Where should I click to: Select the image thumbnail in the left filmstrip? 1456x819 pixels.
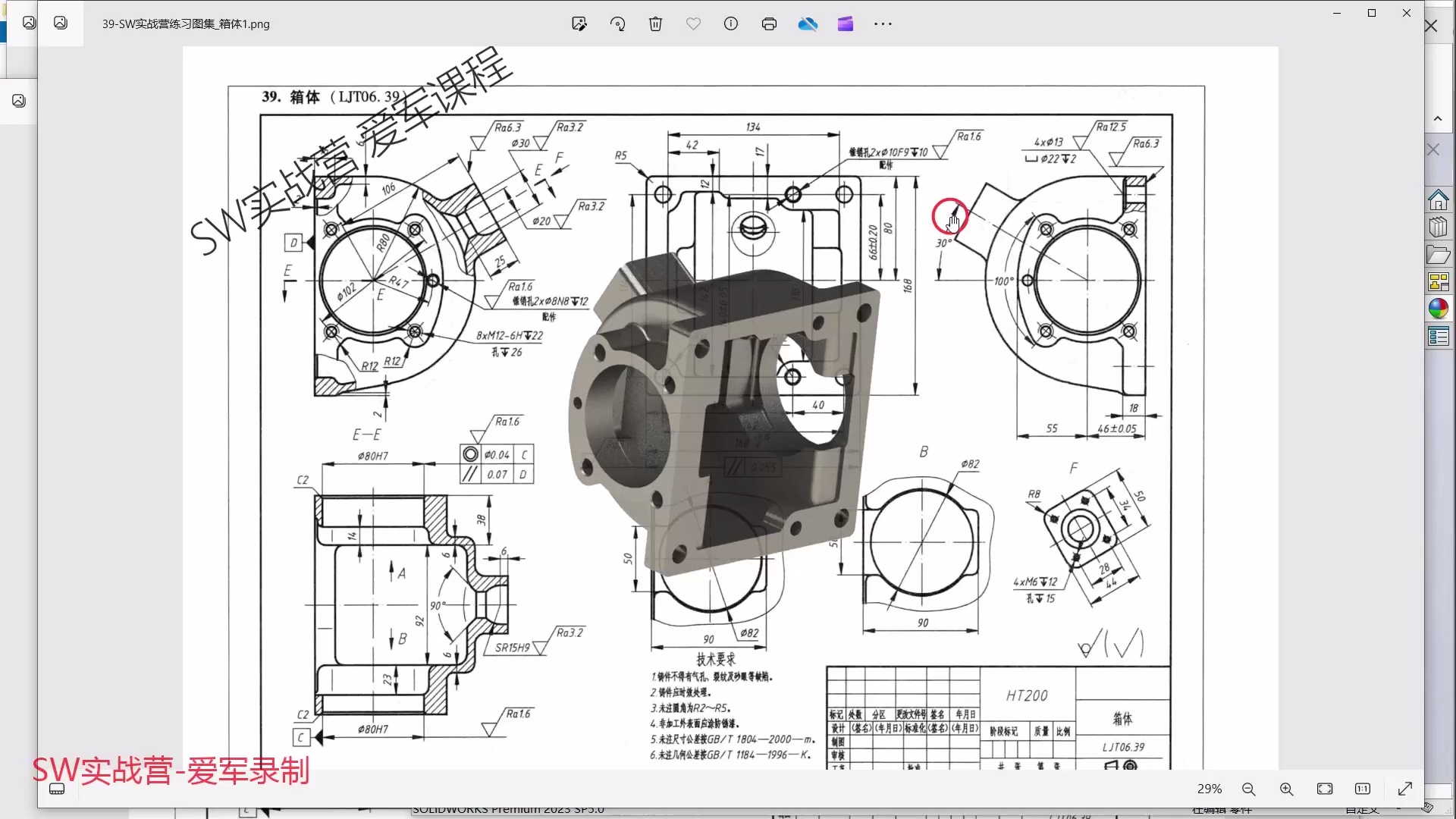(x=18, y=100)
